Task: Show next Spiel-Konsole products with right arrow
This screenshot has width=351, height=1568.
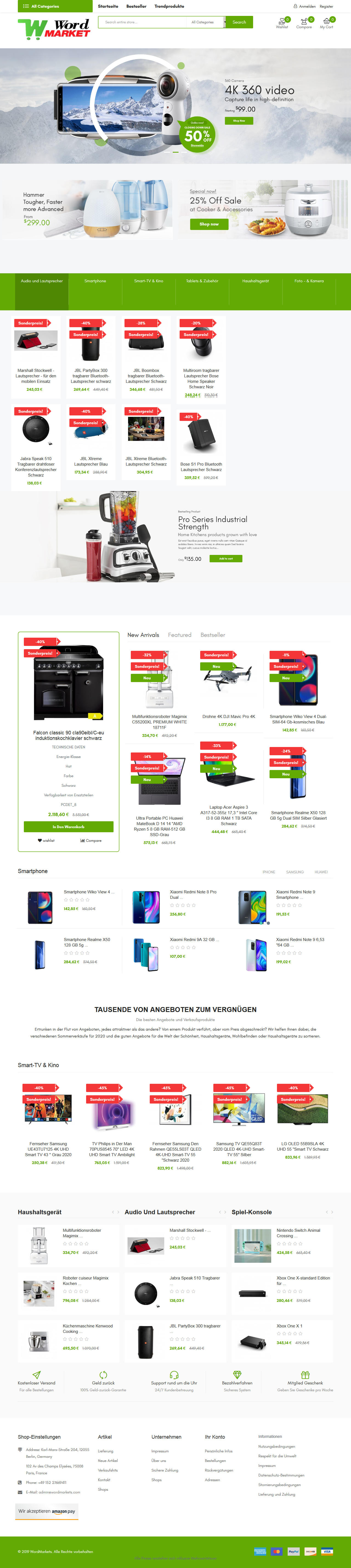Action: [x=332, y=1212]
